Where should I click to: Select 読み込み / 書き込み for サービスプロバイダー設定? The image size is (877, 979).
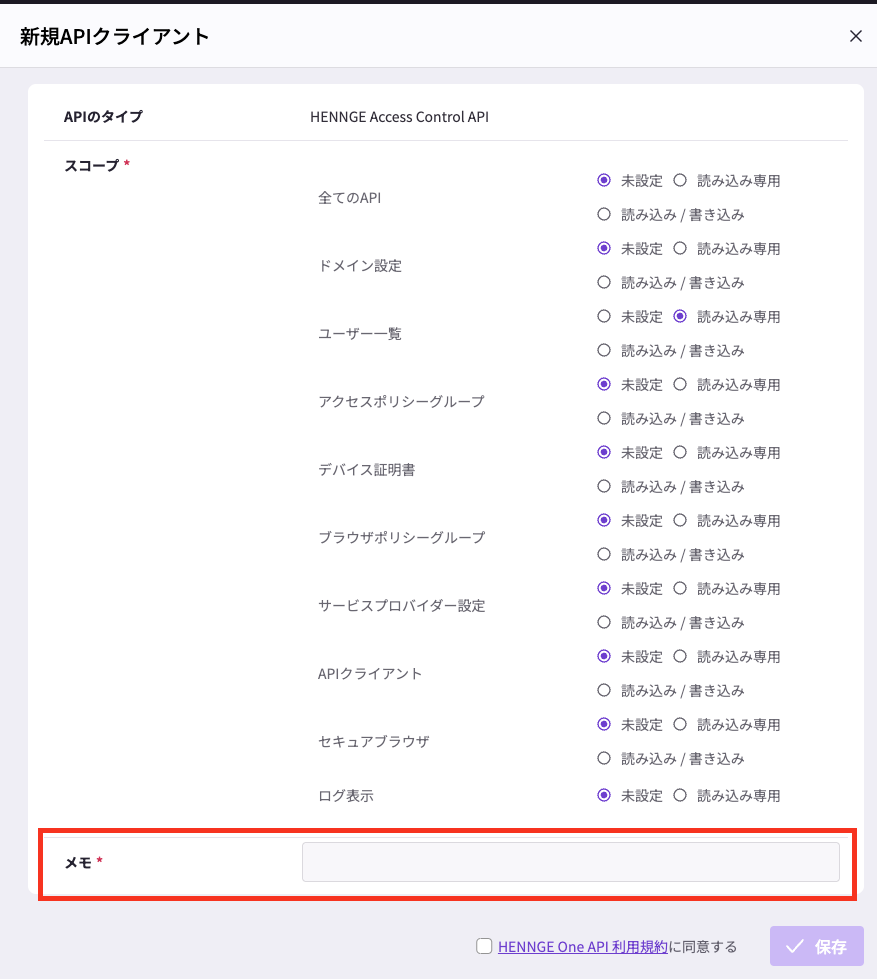[603, 622]
